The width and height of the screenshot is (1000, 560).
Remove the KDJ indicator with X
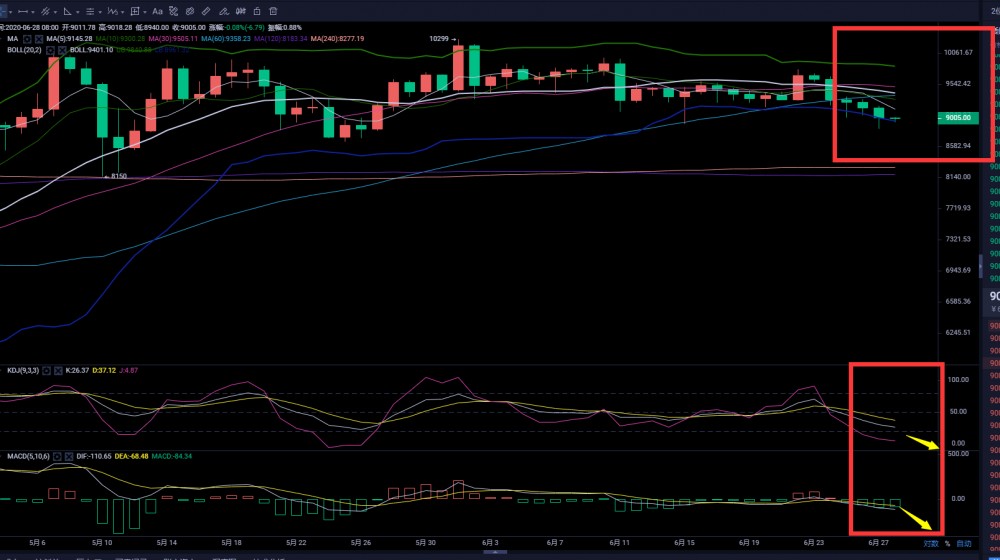point(57,372)
